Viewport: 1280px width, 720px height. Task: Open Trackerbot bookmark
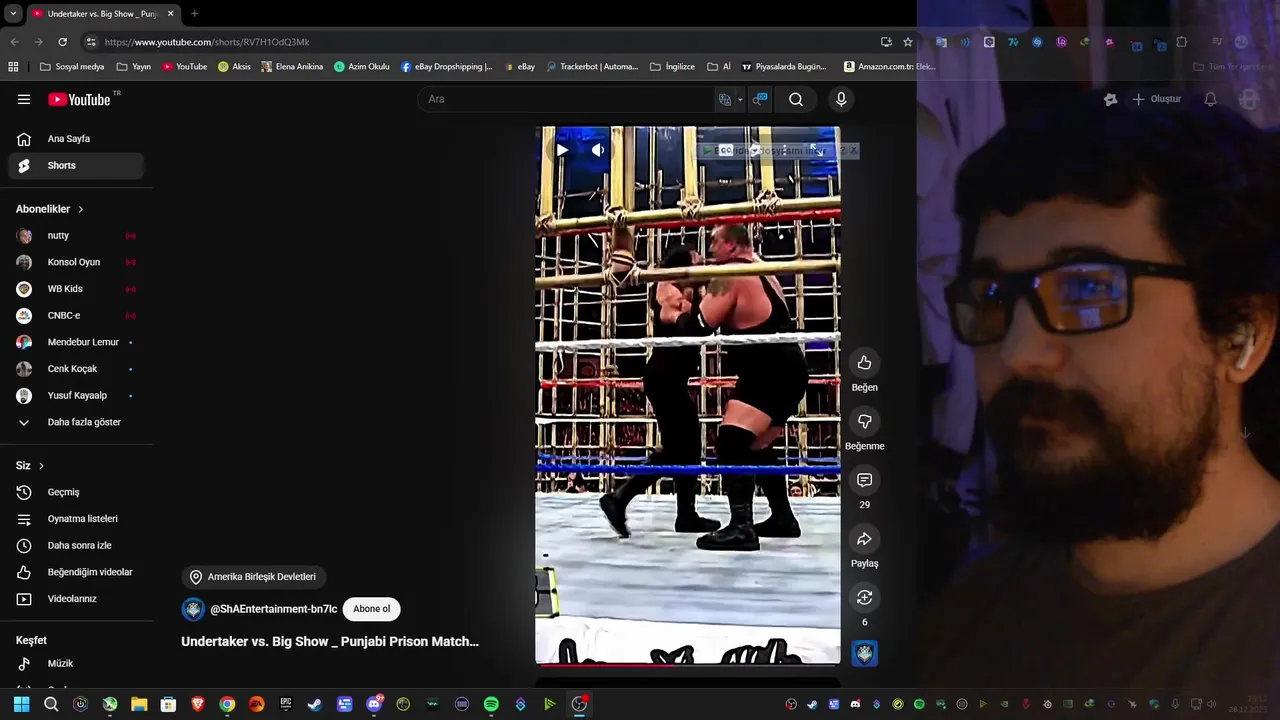point(592,67)
